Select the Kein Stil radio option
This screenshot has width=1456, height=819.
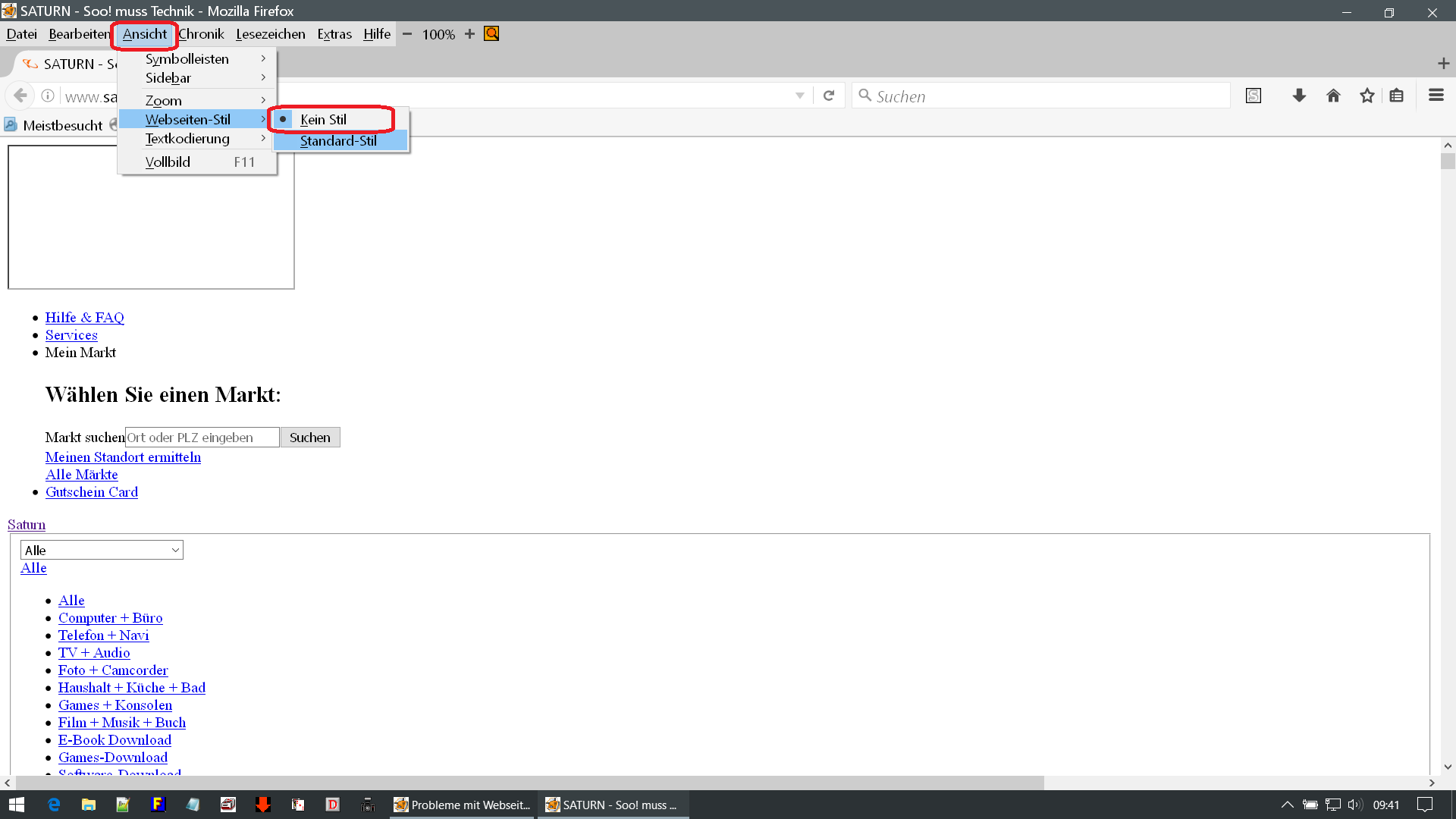point(324,120)
